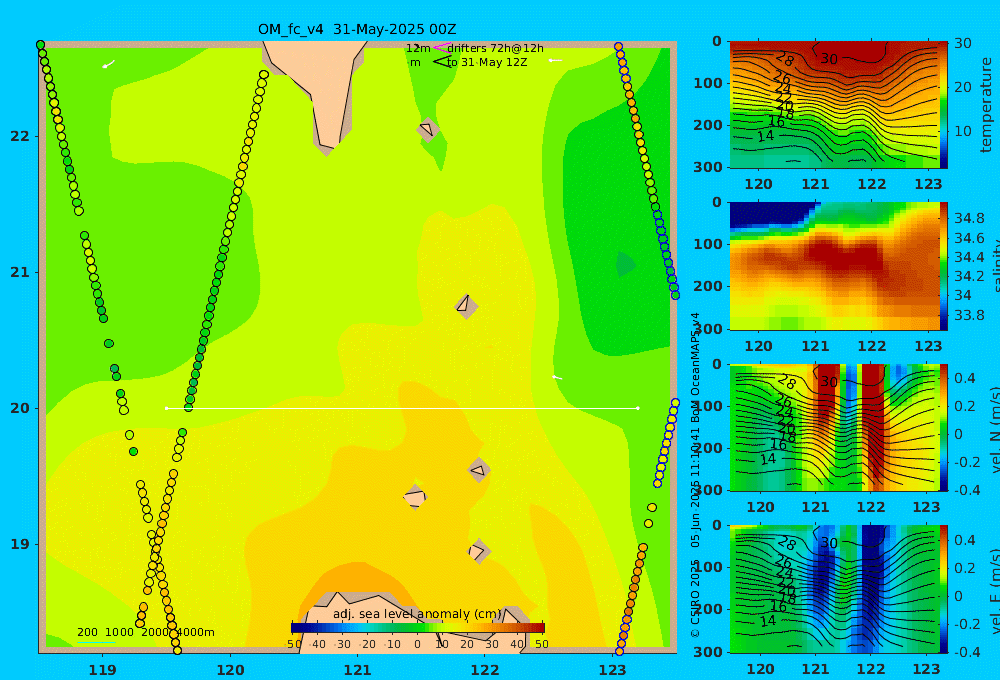Screen dimensions: 1000x680
Task: Select the island marker near 18.95N 121.95E
Action: point(479,551)
